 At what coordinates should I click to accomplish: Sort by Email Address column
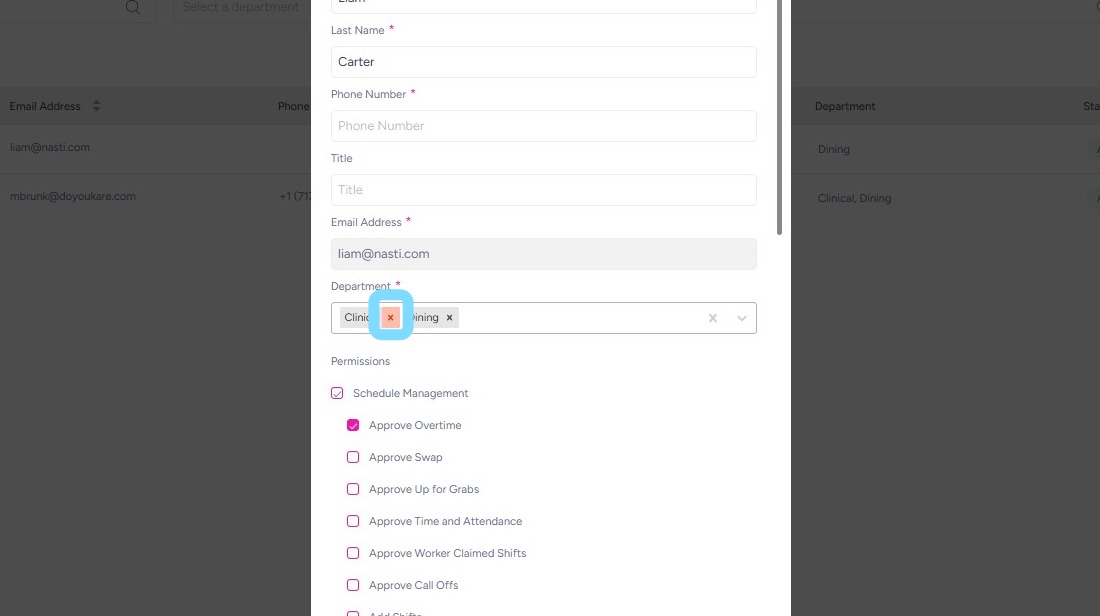coord(97,106)
